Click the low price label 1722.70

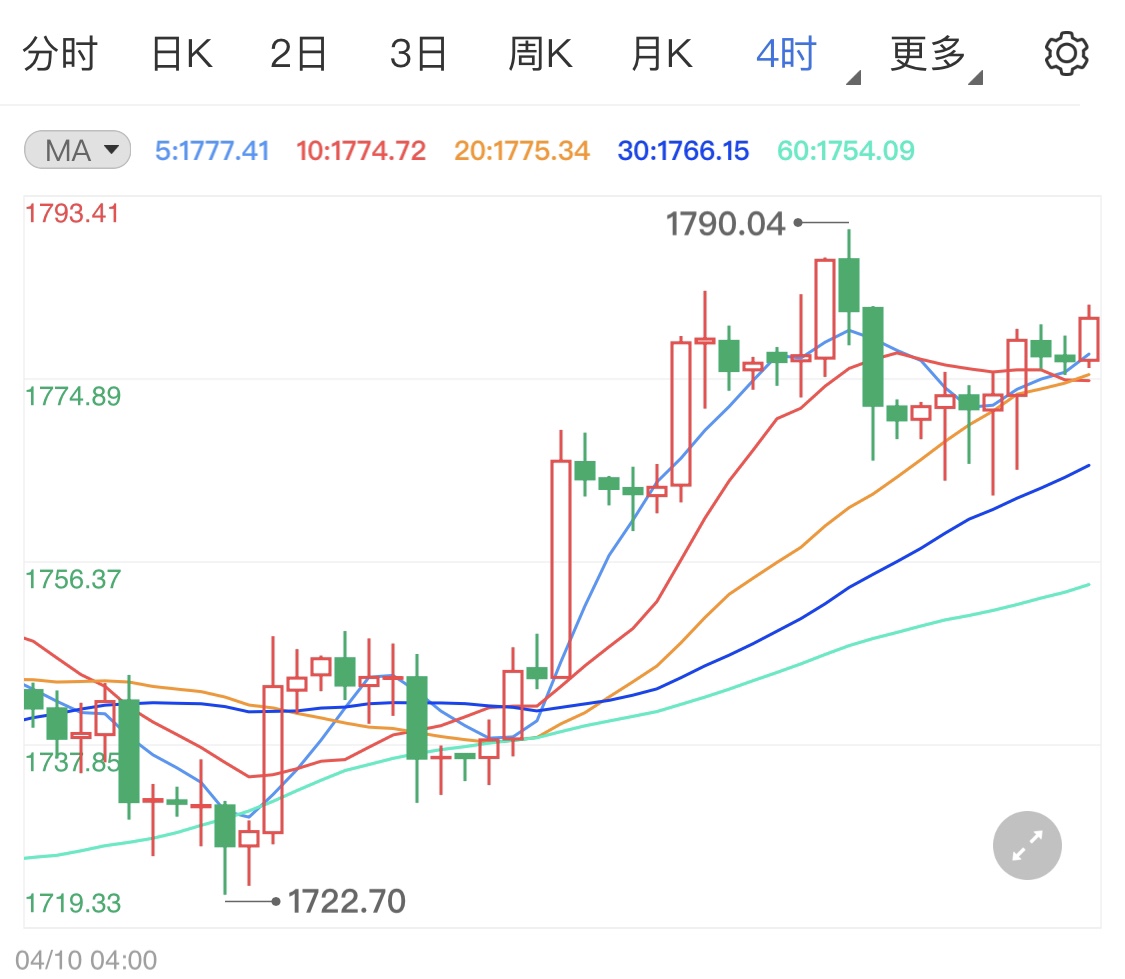[347, 902]
